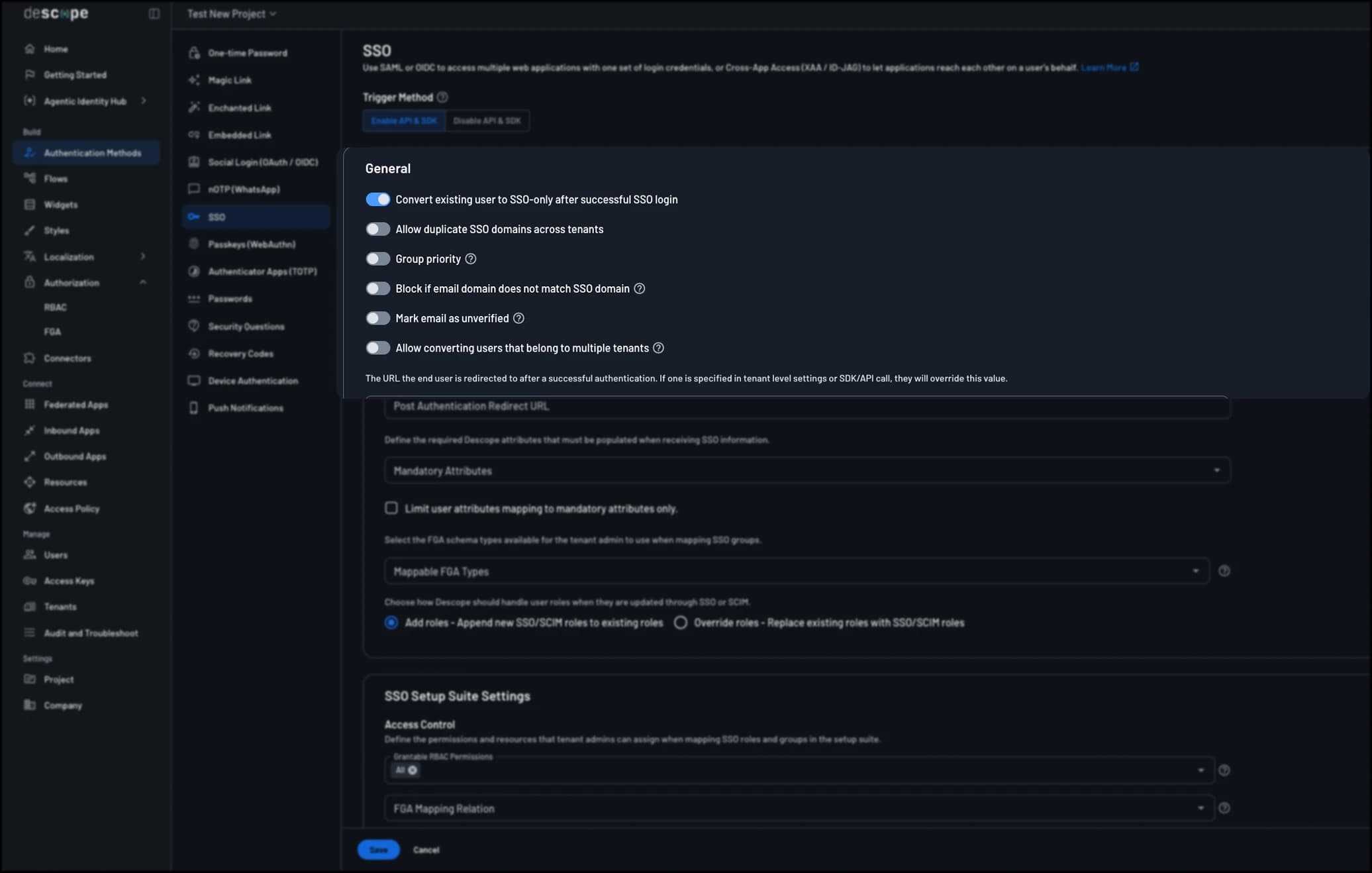Viewport: 1372px width, 873px height.
Task: Check Limit user attributes mapping to mandatory only
Action: click(391, 508)
